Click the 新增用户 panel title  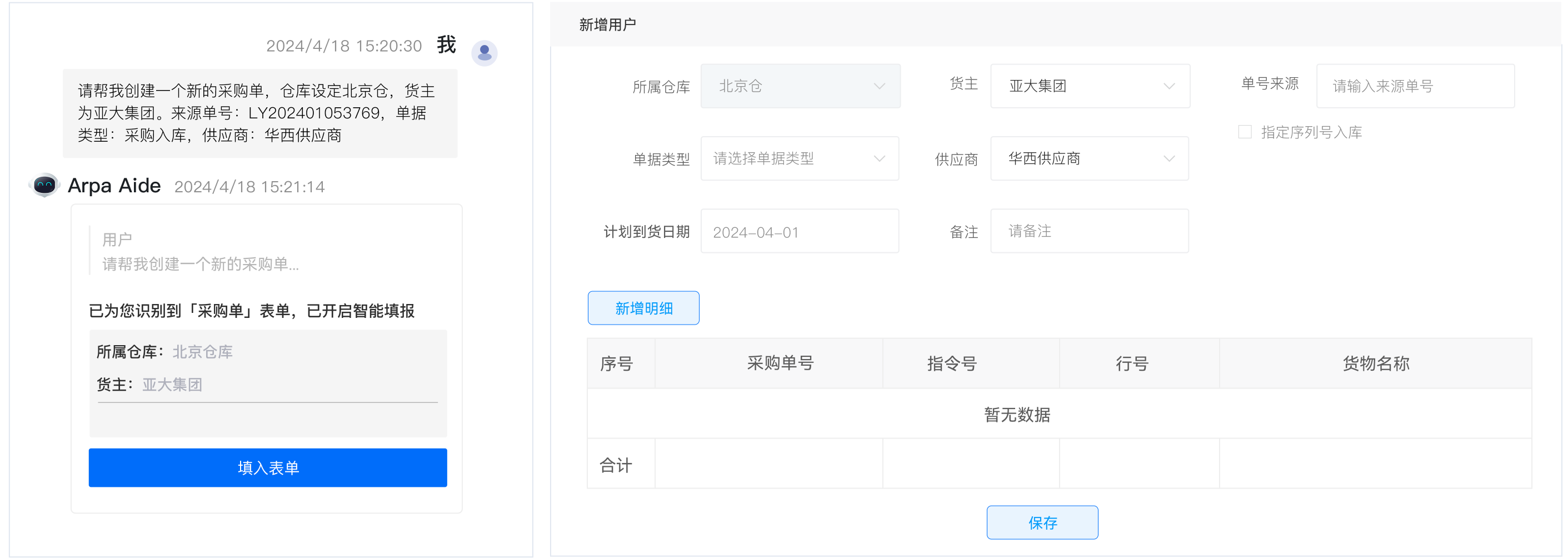point(607,24)
